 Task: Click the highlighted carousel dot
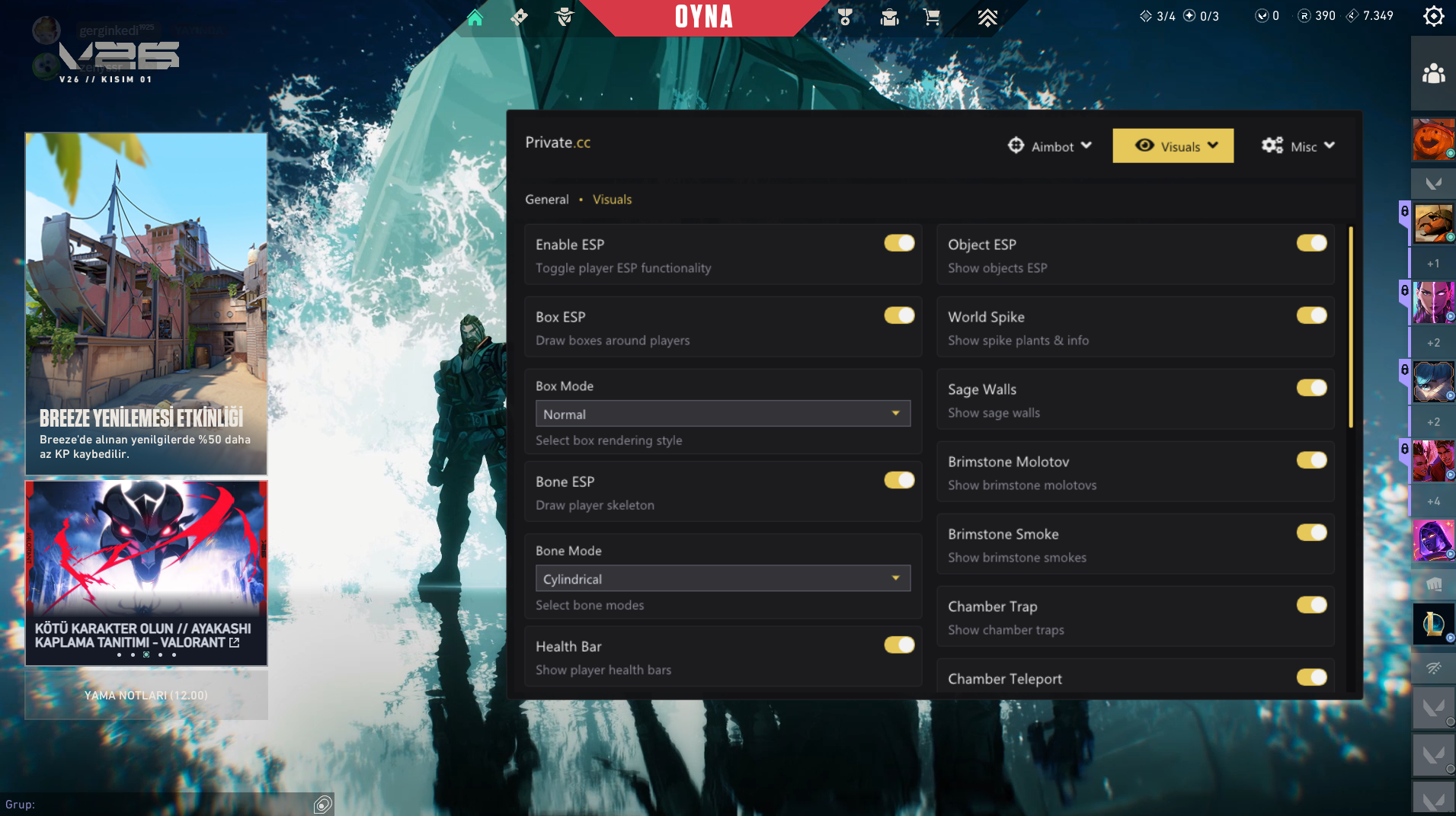pyautogui.click(x=146, y=654)
